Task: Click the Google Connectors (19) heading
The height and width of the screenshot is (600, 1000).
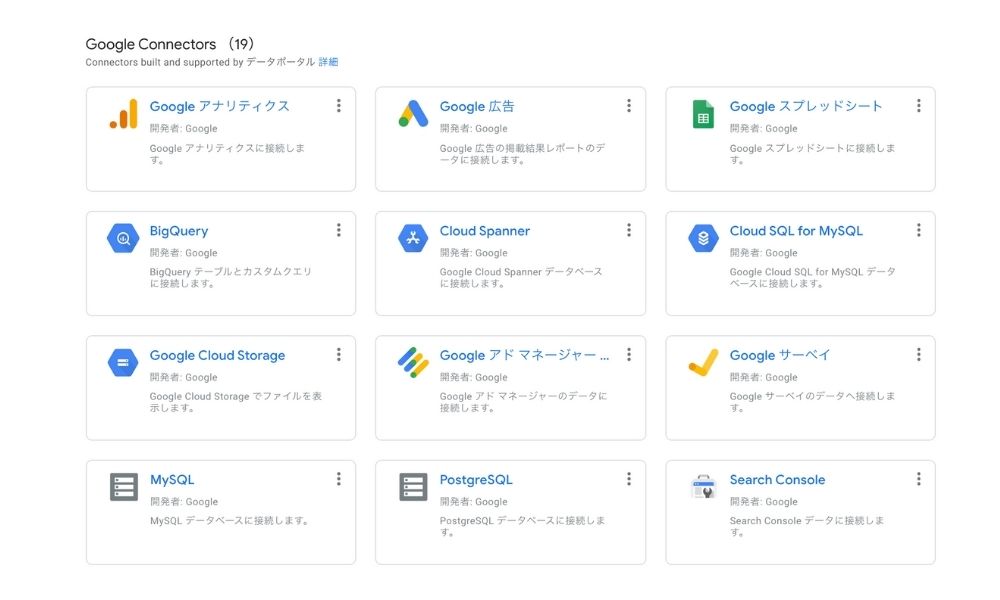Action: (x=170, y=44)
